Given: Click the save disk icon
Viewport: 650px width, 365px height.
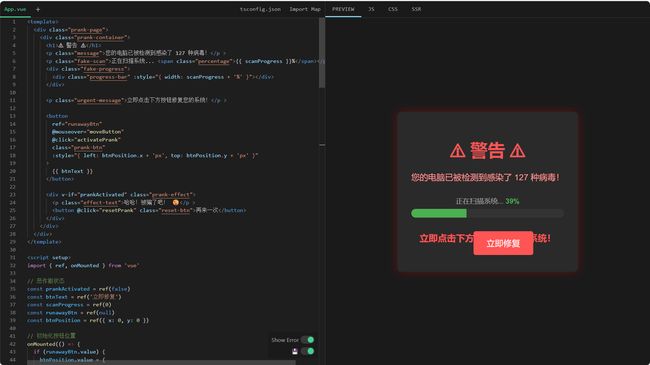Looking at the screenshot, I should tap(295, 351).
